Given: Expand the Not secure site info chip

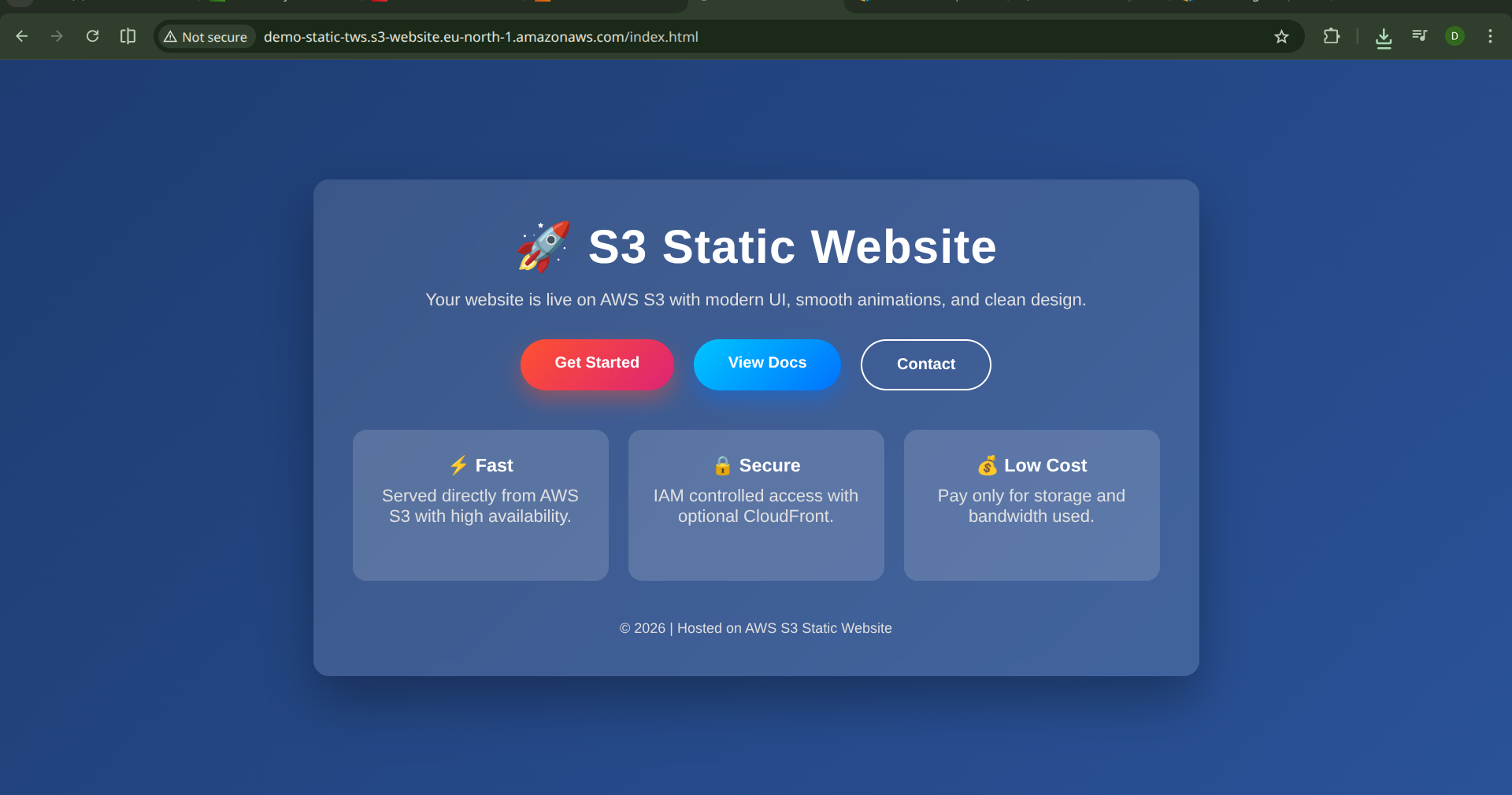Looking at the screenshot, I should click(x=206, y=37).
